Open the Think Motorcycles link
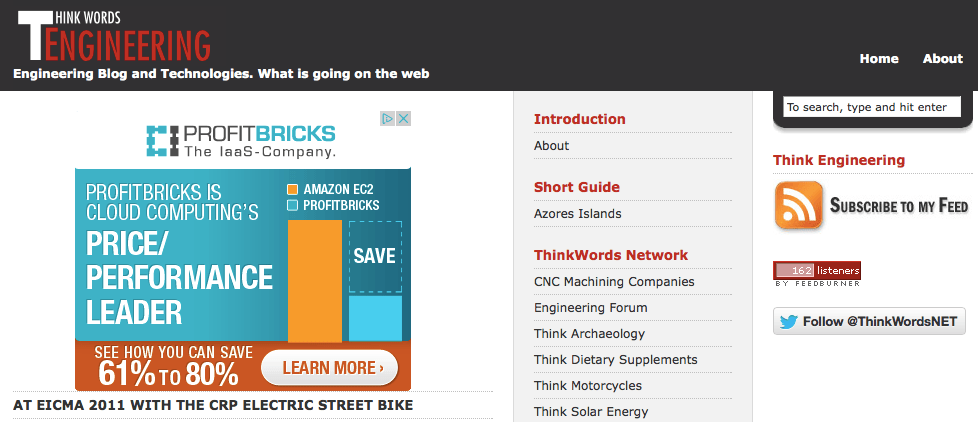The width and height of the screenshot is (978, 422). click(x=588, y=386)
